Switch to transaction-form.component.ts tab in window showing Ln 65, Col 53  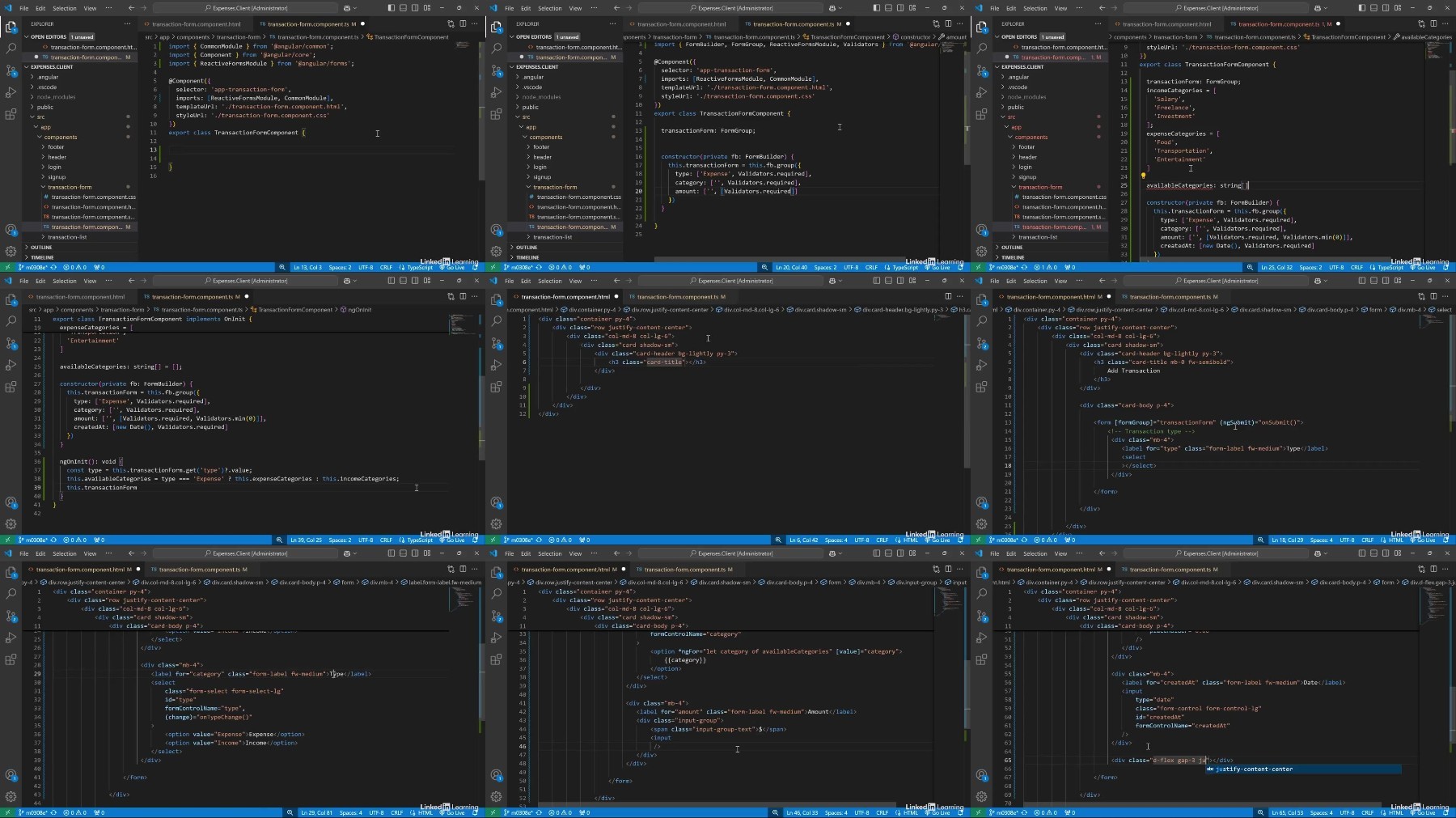[x=1173, y=569]
